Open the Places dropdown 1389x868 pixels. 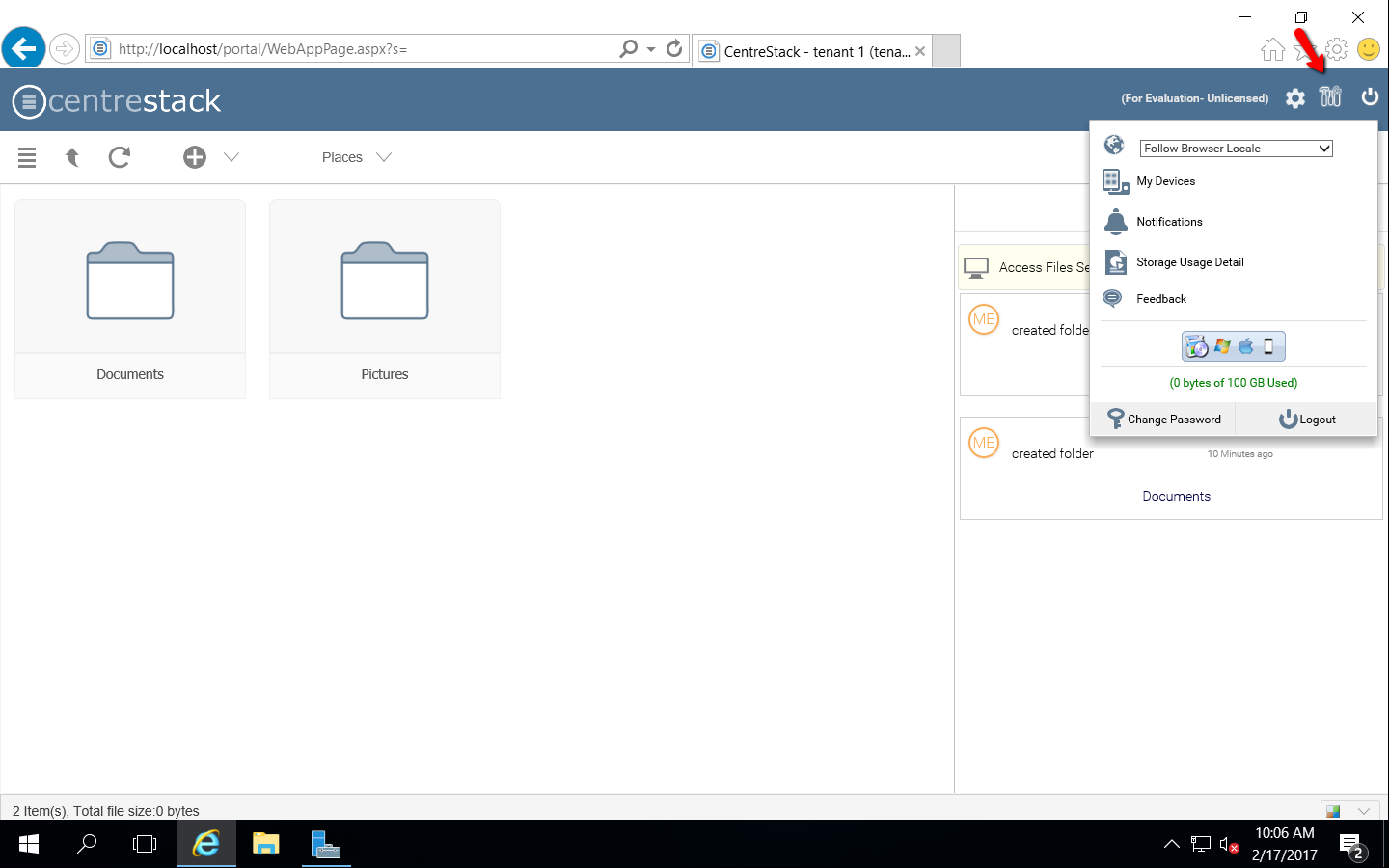click(356, 157)
